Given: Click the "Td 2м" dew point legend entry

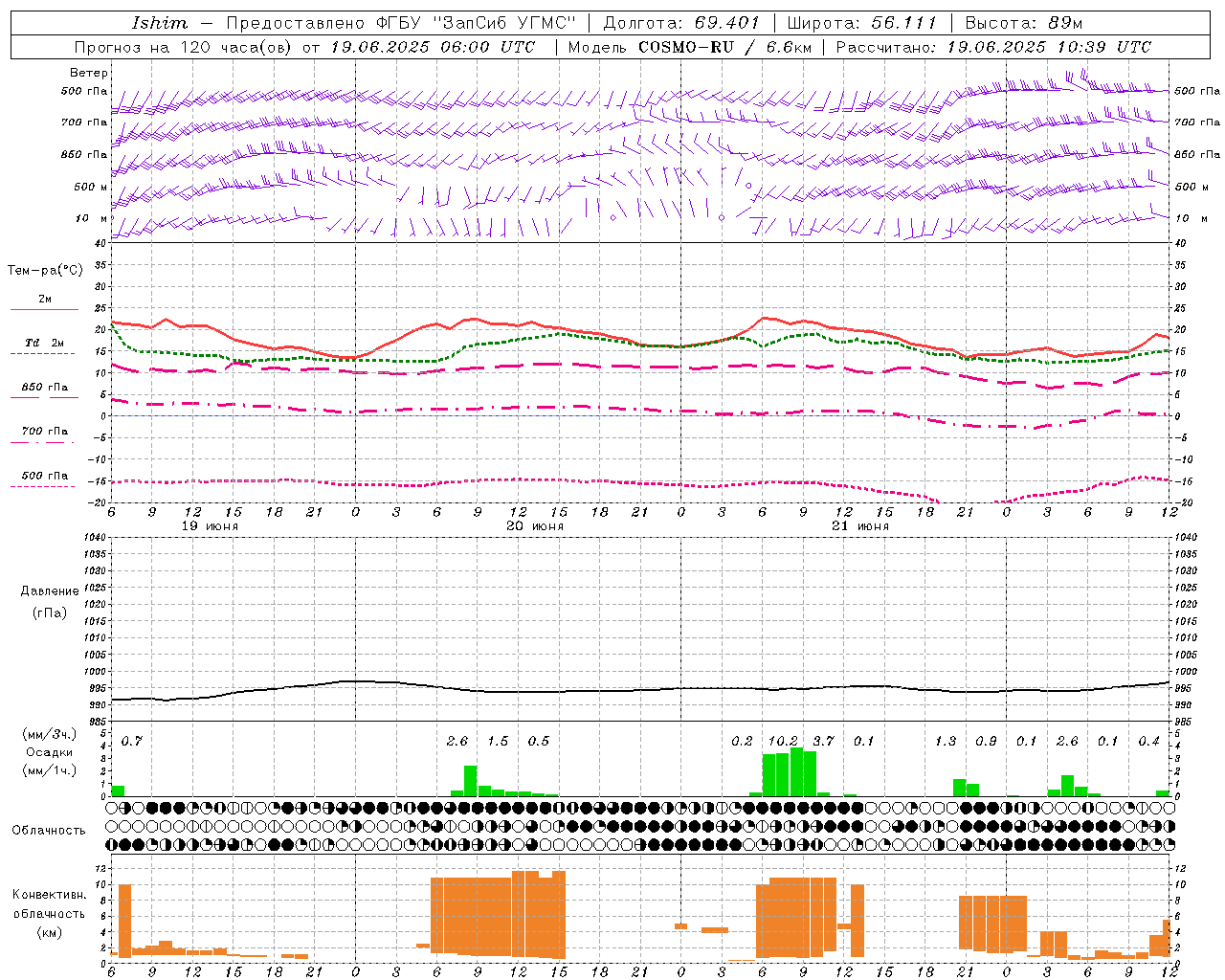Looking at the screenshot, I should pyautogui.click(x=45, y=343).
